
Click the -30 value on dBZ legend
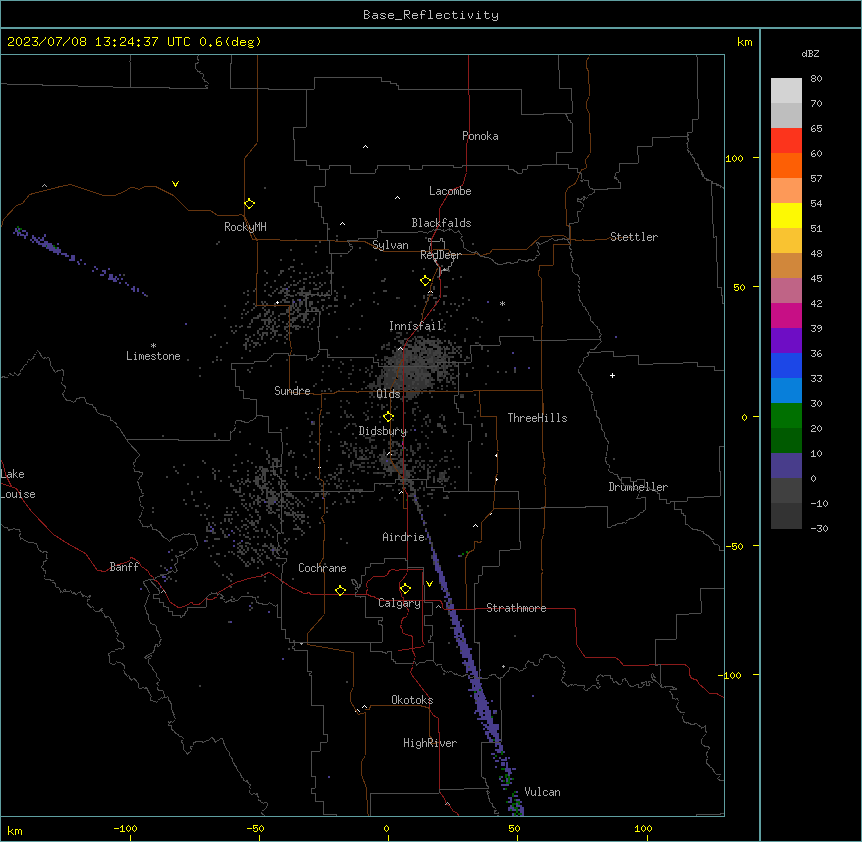click(819, 528)
